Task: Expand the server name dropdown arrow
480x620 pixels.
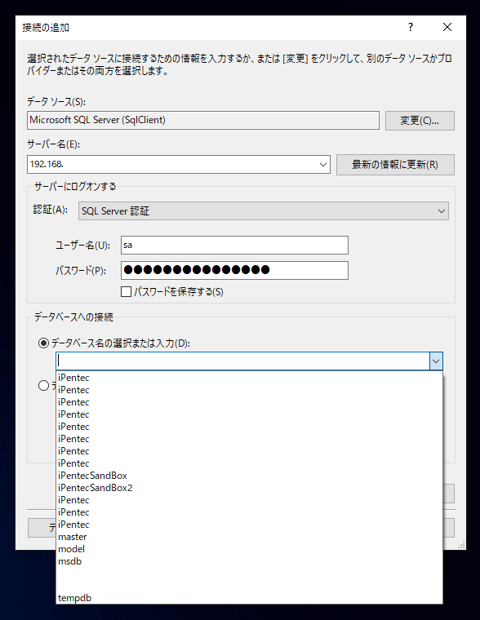Action: pos(323,164)
